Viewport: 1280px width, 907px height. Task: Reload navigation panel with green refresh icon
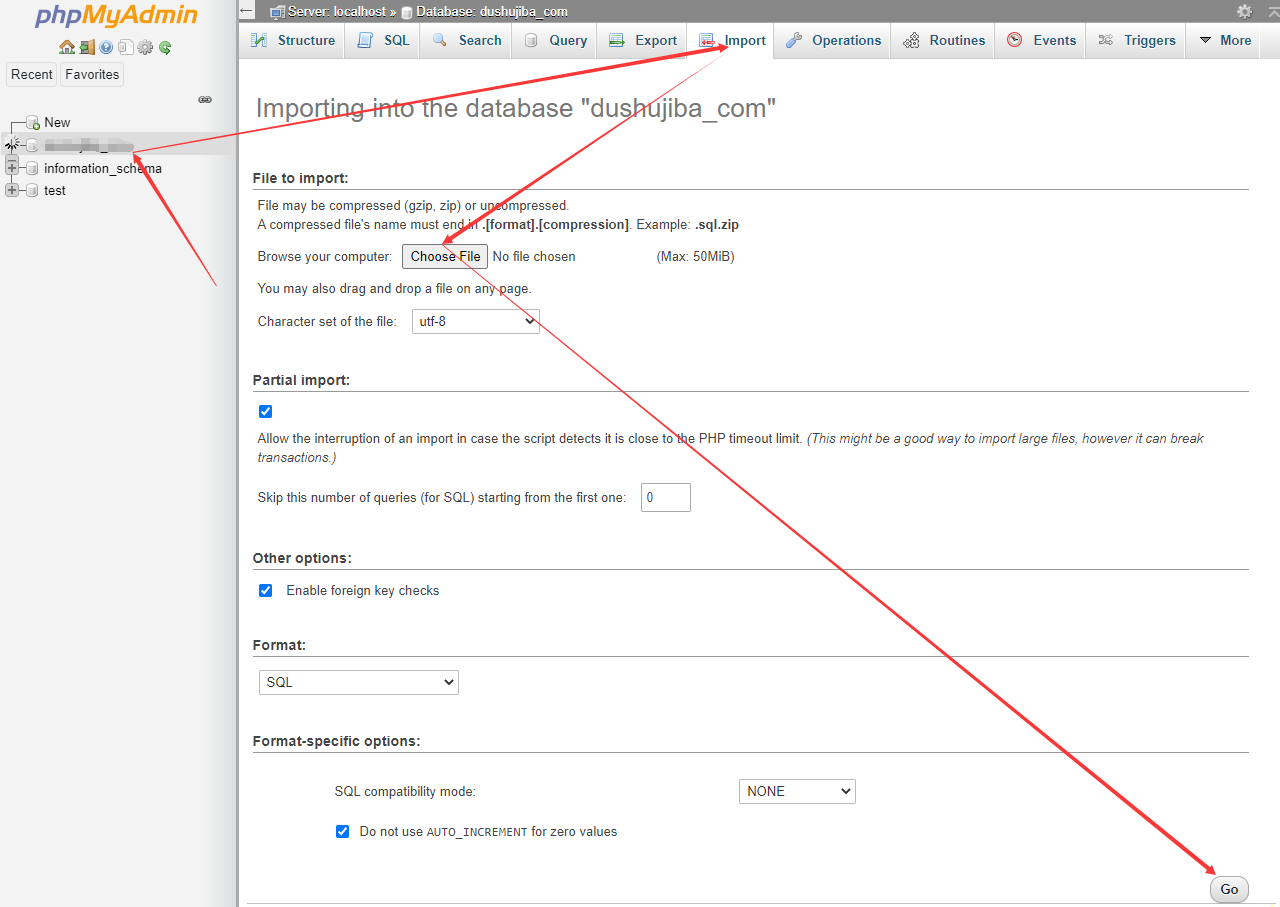coord(165,47)
